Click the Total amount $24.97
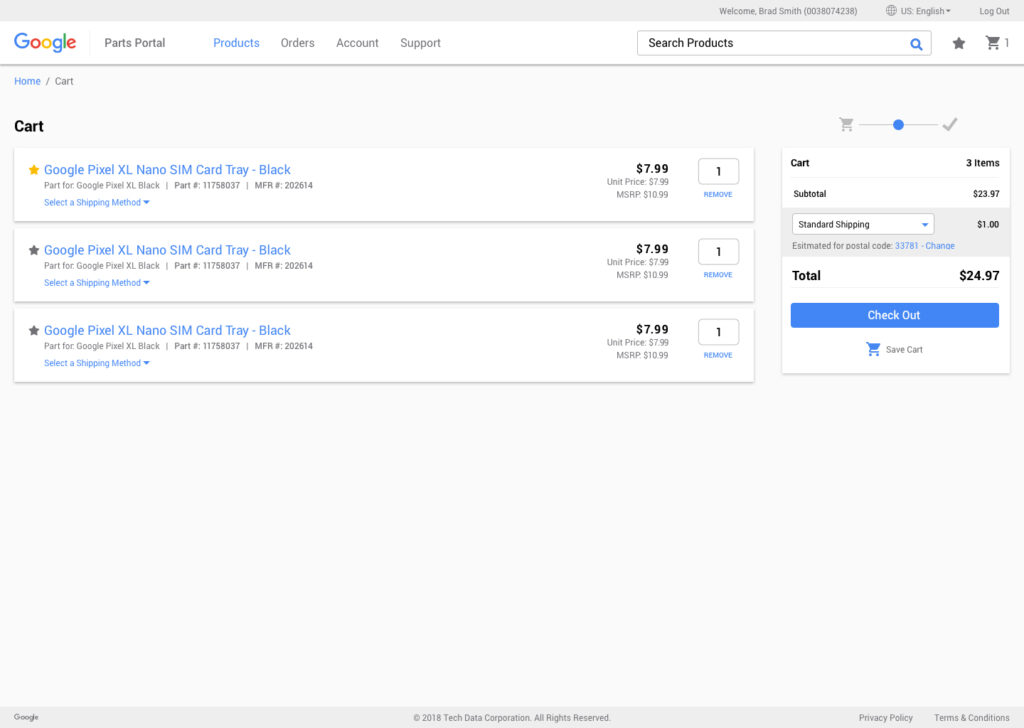This screenshot has width=1024, height=728. pos(979,276)
